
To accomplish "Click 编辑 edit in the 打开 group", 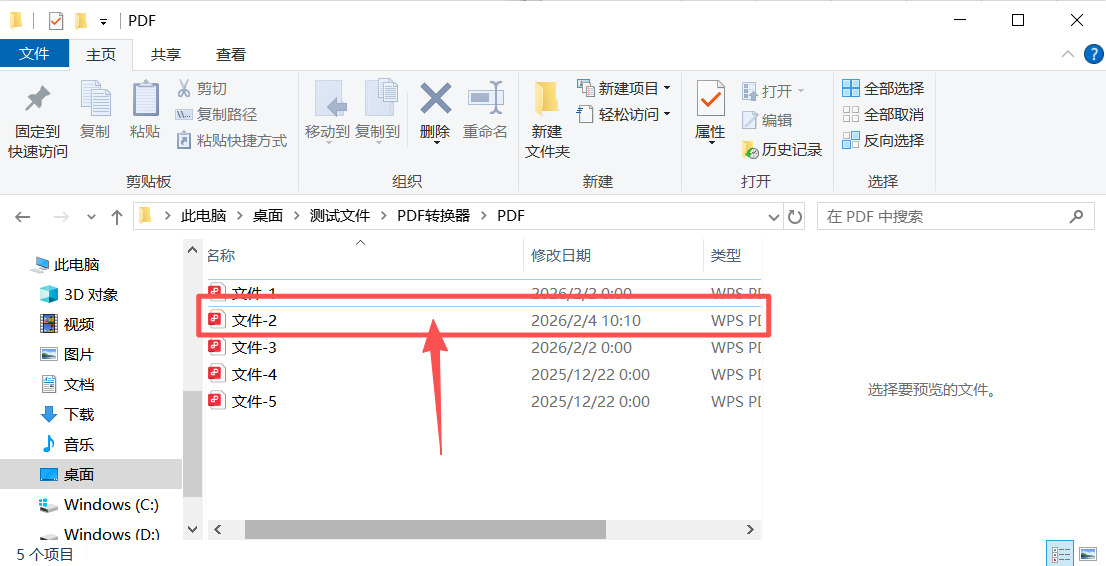I will click(x=767, y=120).
